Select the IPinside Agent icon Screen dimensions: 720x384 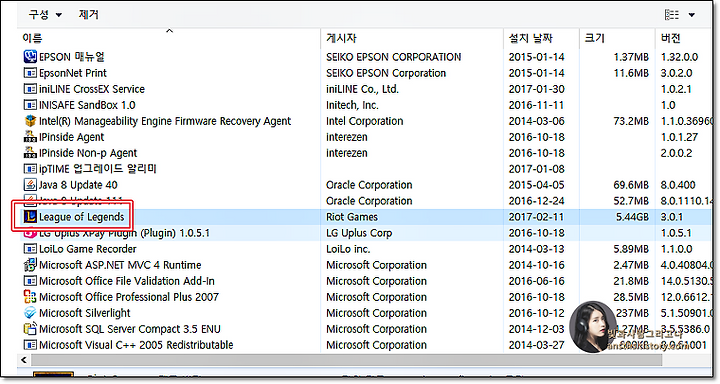click(x=30, y=137)
